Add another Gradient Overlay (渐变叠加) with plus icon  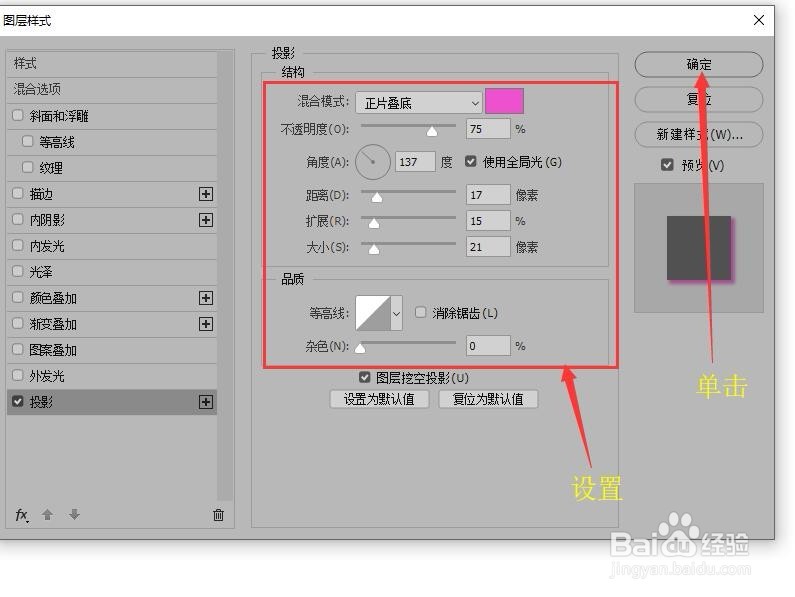(206, 324)
